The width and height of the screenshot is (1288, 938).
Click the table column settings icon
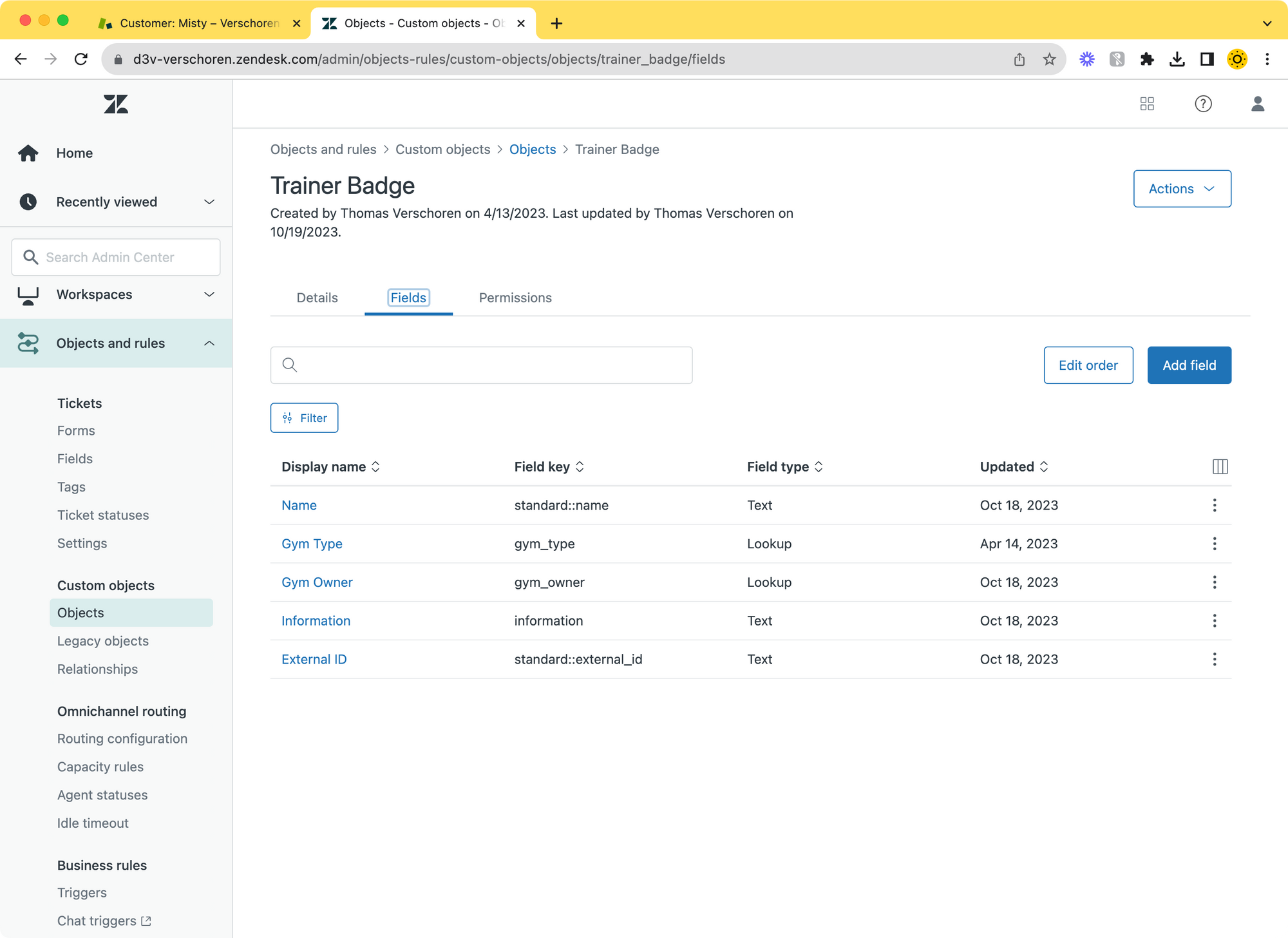click(1220, 466)
